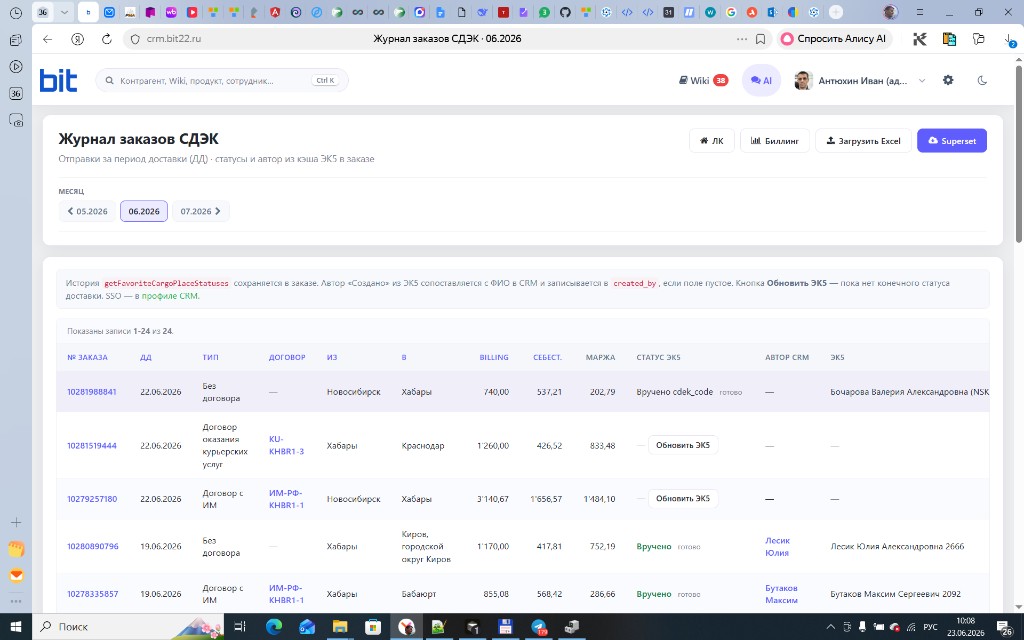Open the Superset button
The width and height of the screenshot is (1024, 640).
[x=952, y=140]
